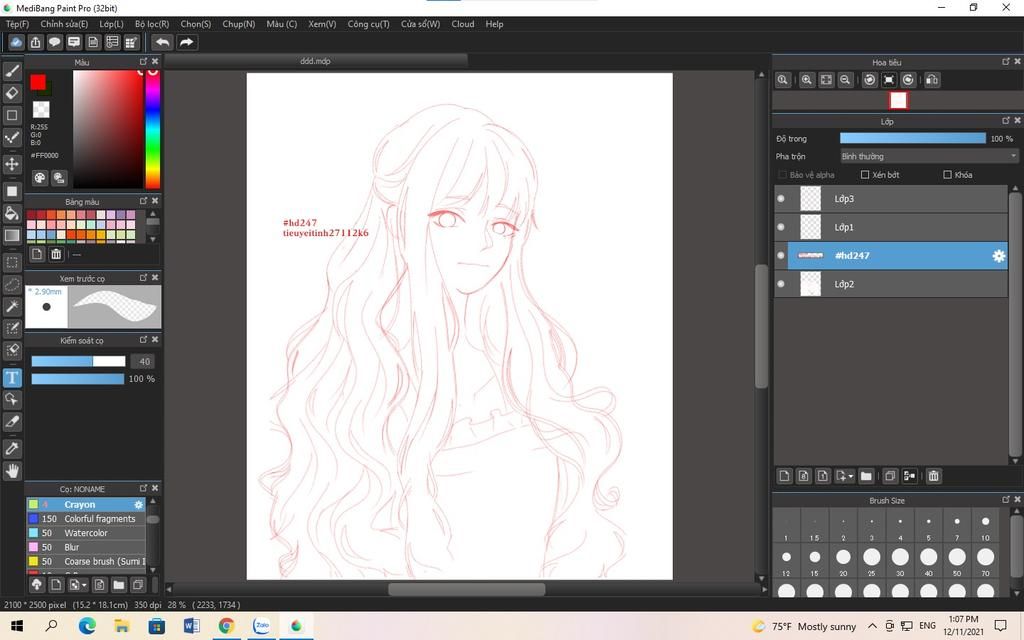Switch to the ddd.mdp document tab
The width and height of the screenshot is (1024, 640).
pyautogui.click(x=315, y=61)
